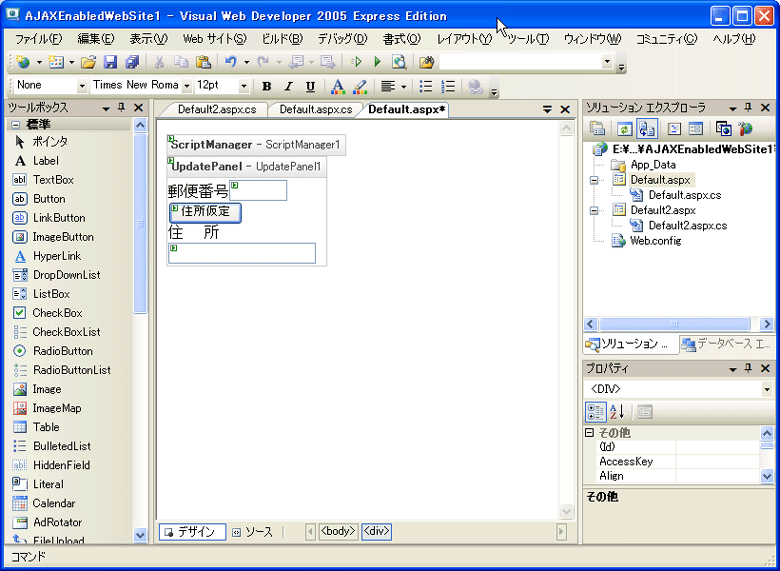Switch to Default.aspx.cs tab
The width and height of the screenshot is (780, 571).
(x=315, y=109)
